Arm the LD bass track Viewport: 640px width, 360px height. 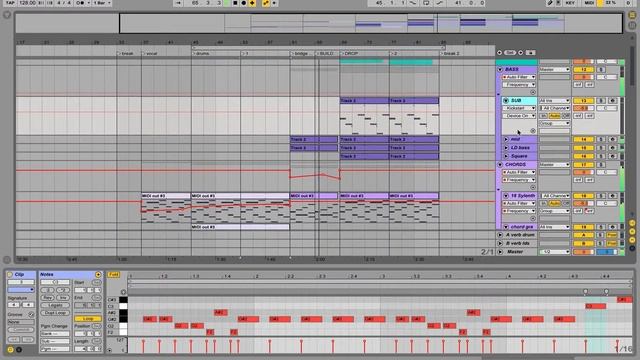612,148
